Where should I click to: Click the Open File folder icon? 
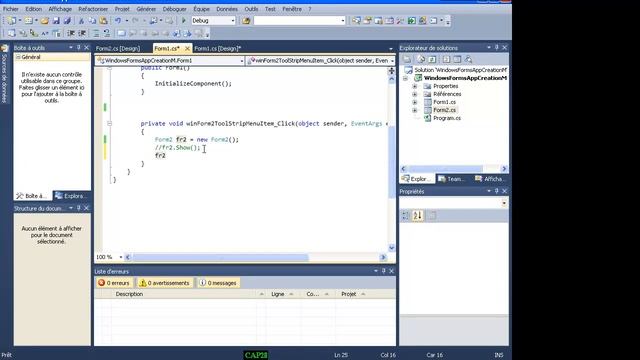point(44,20)
